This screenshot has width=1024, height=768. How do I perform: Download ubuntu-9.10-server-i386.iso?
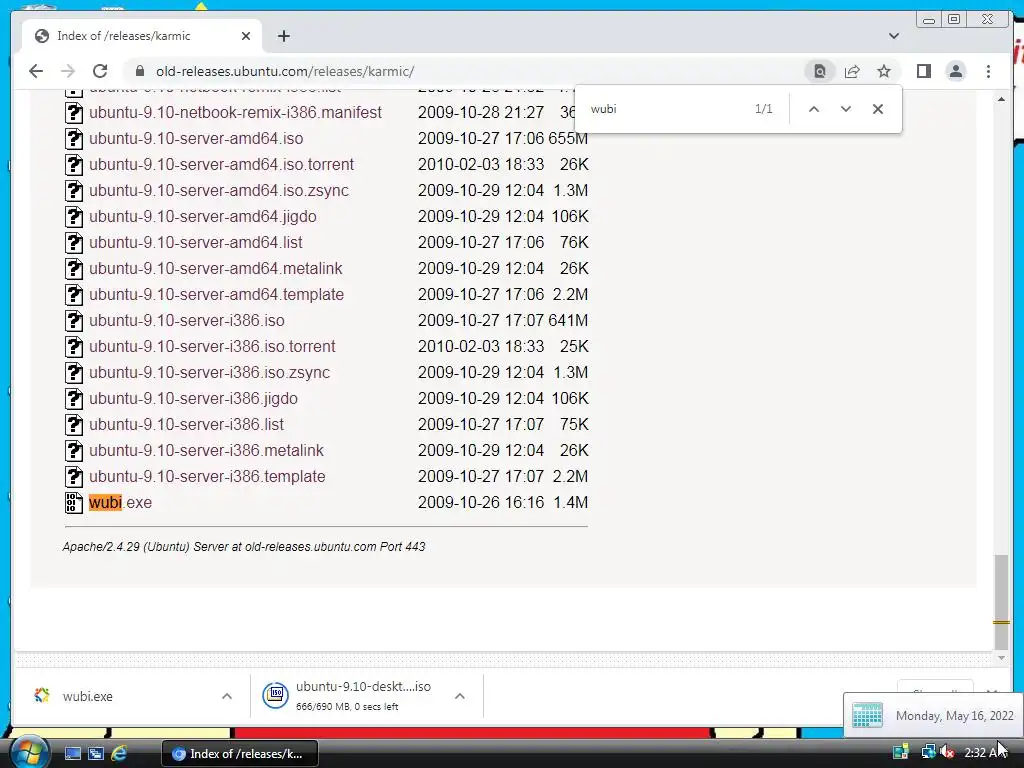(187, 321)
